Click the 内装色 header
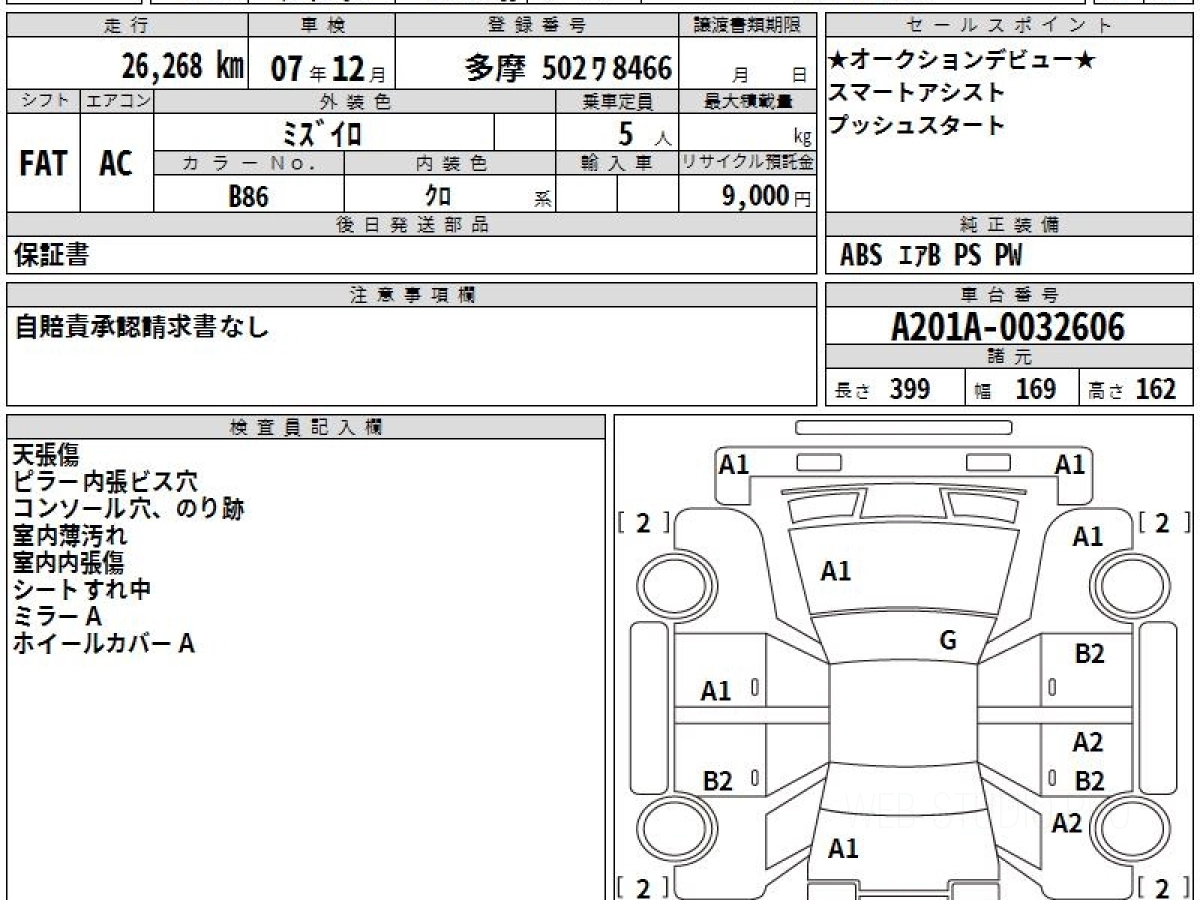The image size is (1200, 900). coord(450,163)
